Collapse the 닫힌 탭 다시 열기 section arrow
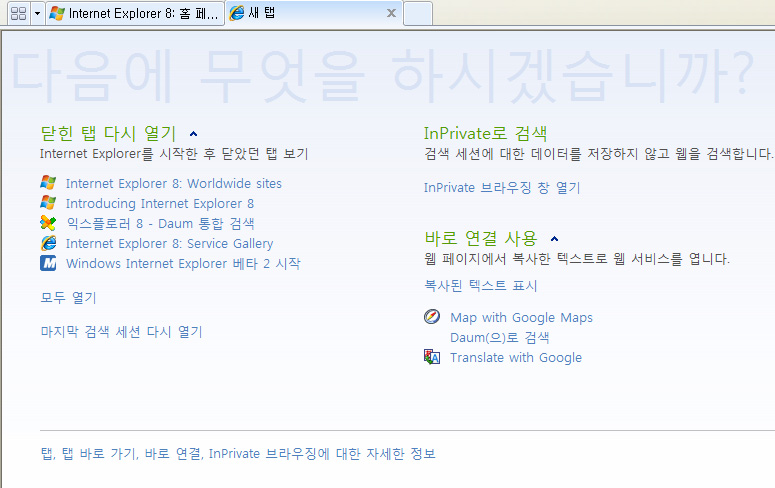 (x=193, y=133)
